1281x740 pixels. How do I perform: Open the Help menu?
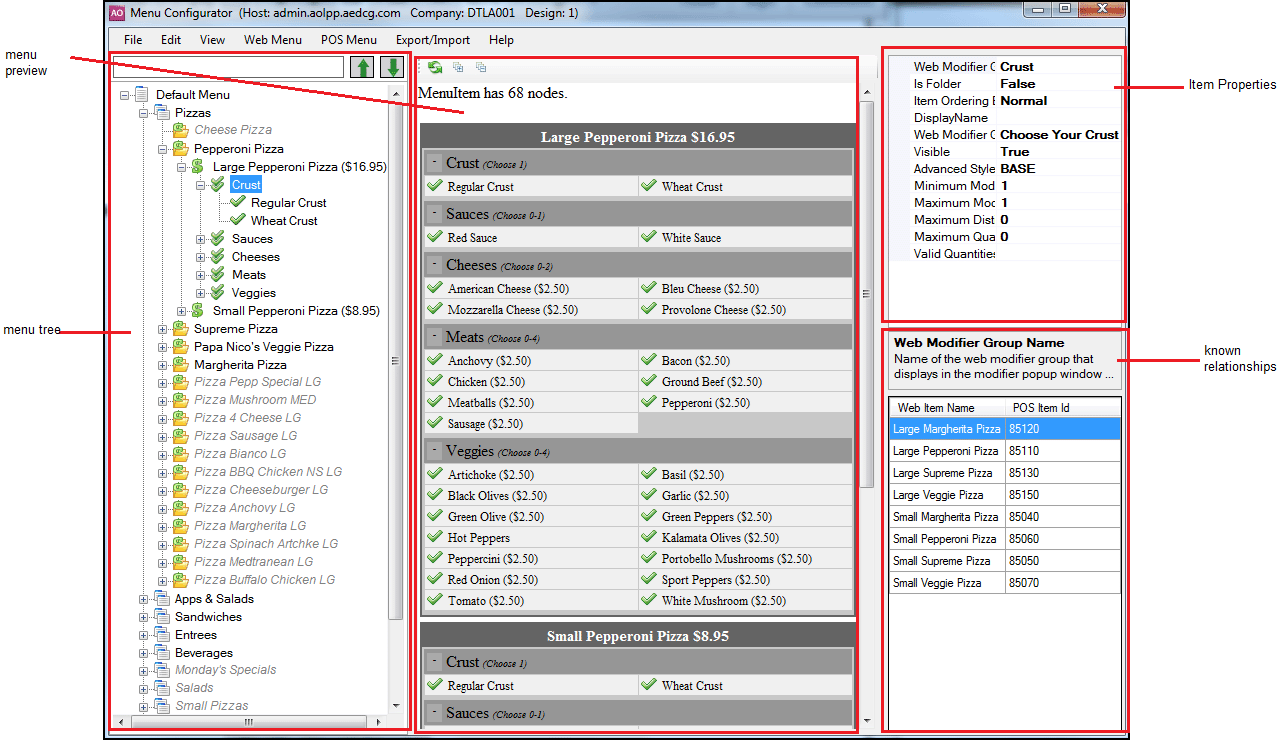(502, 40)
